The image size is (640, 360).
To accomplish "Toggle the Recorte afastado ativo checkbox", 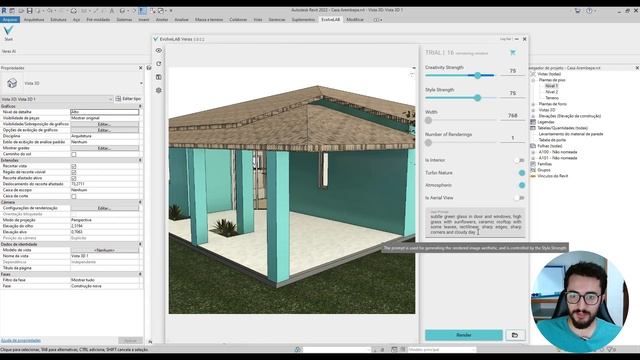I will (74, 178).
